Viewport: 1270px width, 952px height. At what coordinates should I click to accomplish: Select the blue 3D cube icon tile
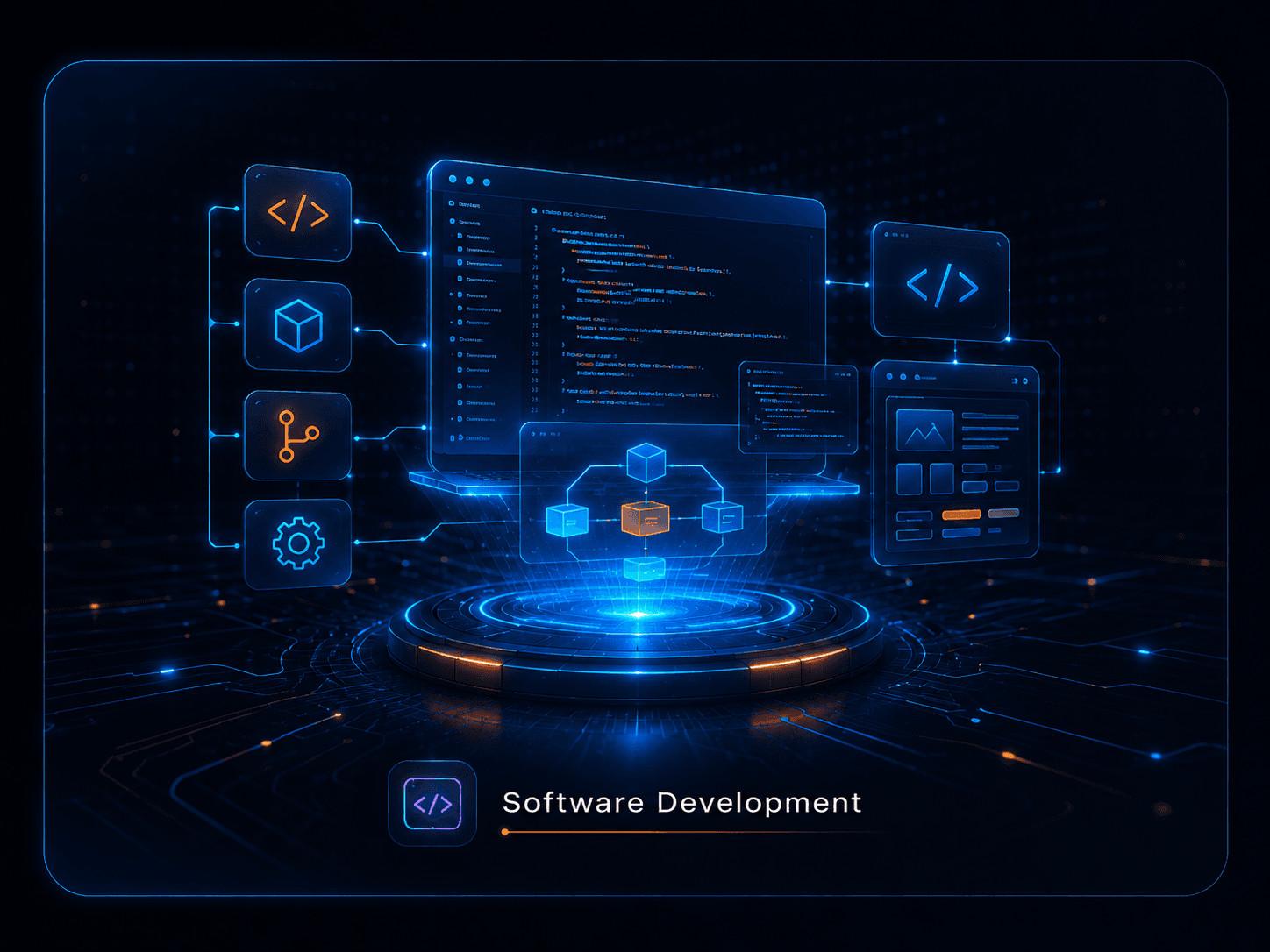click(297, 325)
